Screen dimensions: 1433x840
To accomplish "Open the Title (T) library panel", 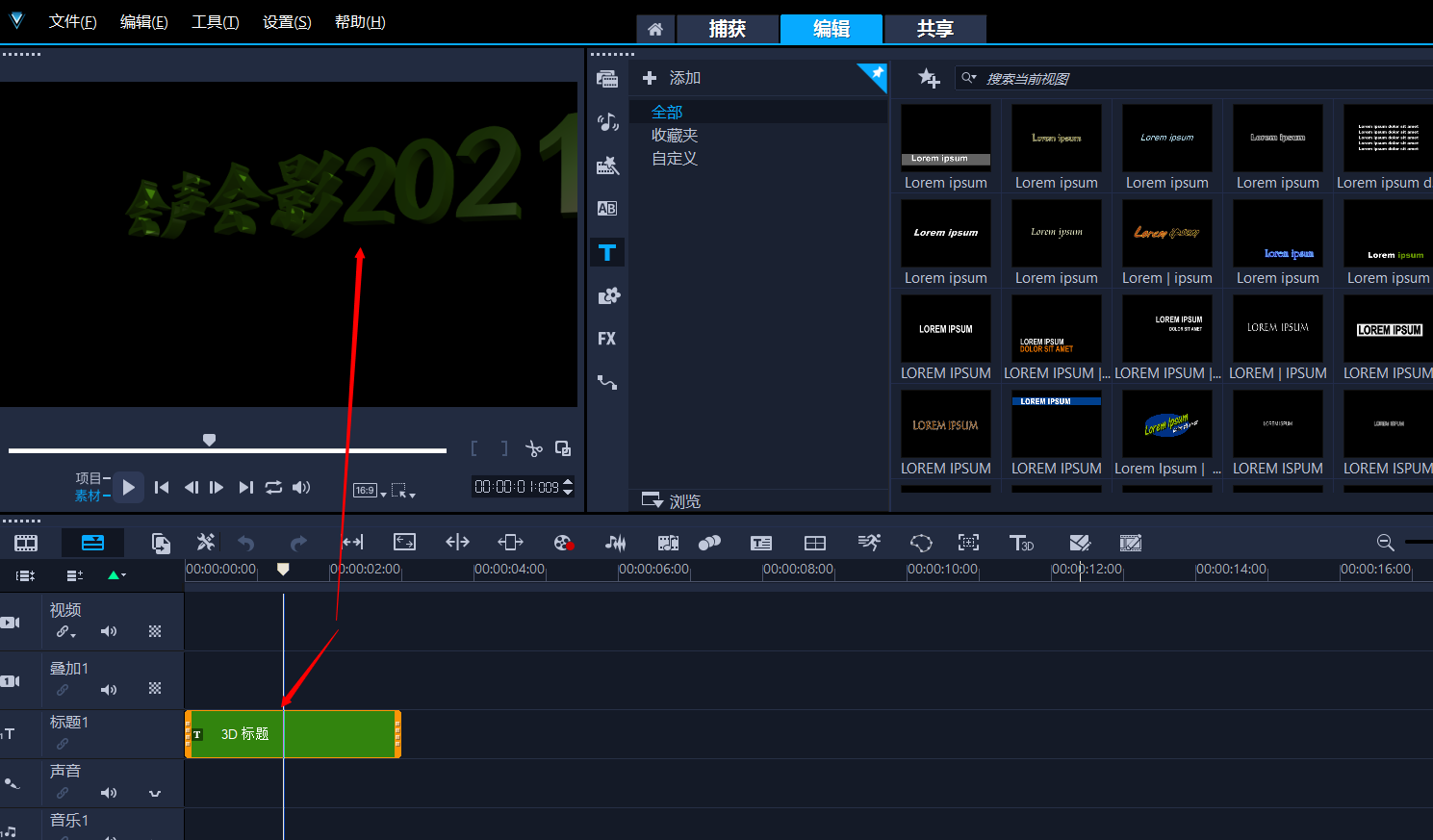I will (607, 252).
